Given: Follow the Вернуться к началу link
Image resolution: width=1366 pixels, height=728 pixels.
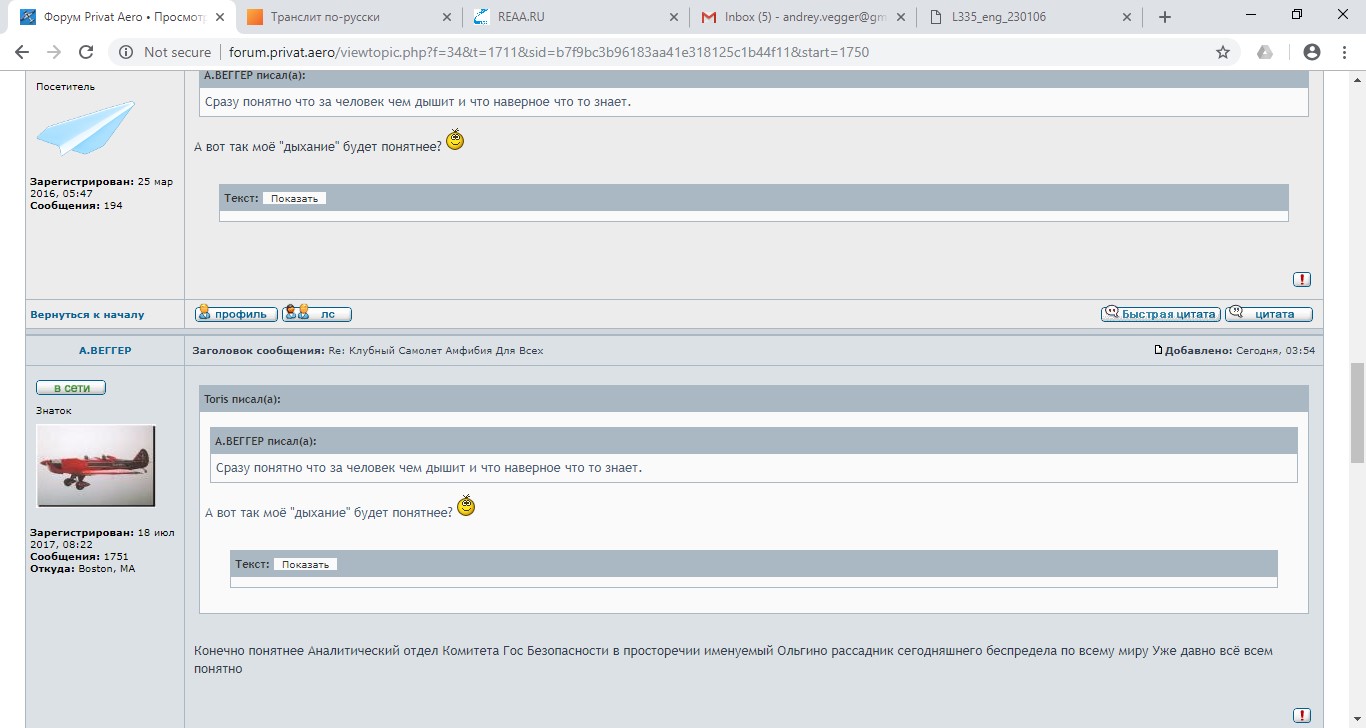Looking at the screenshot, I should coord(87,315).
